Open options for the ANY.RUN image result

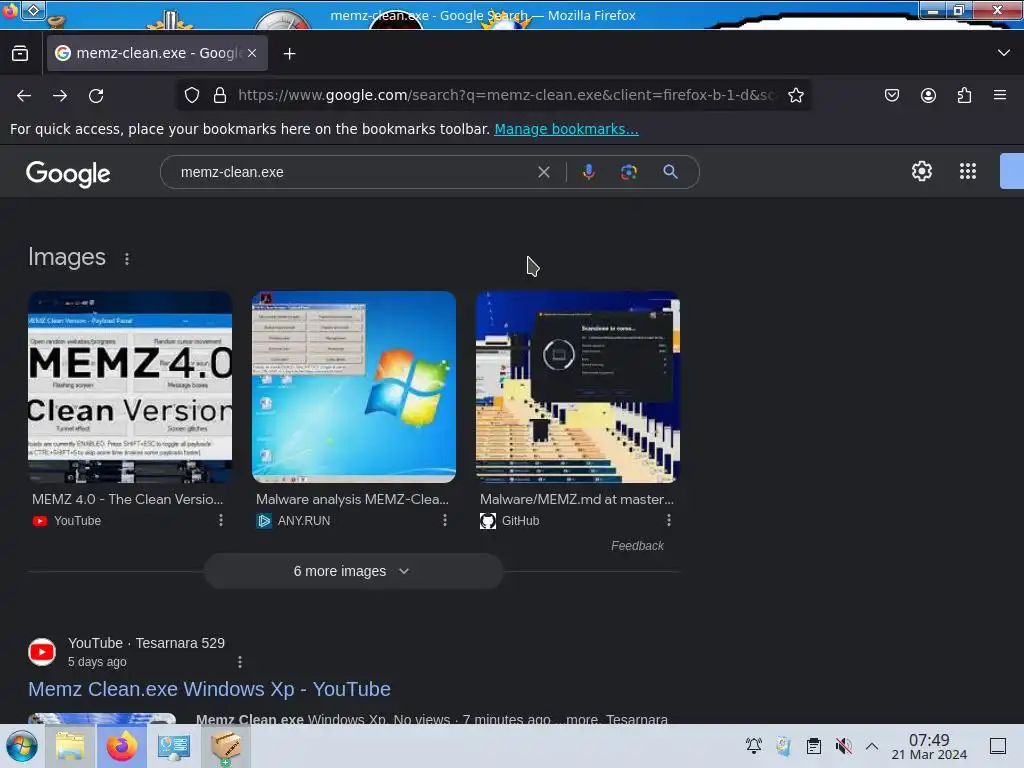click(x=445, y=520)
